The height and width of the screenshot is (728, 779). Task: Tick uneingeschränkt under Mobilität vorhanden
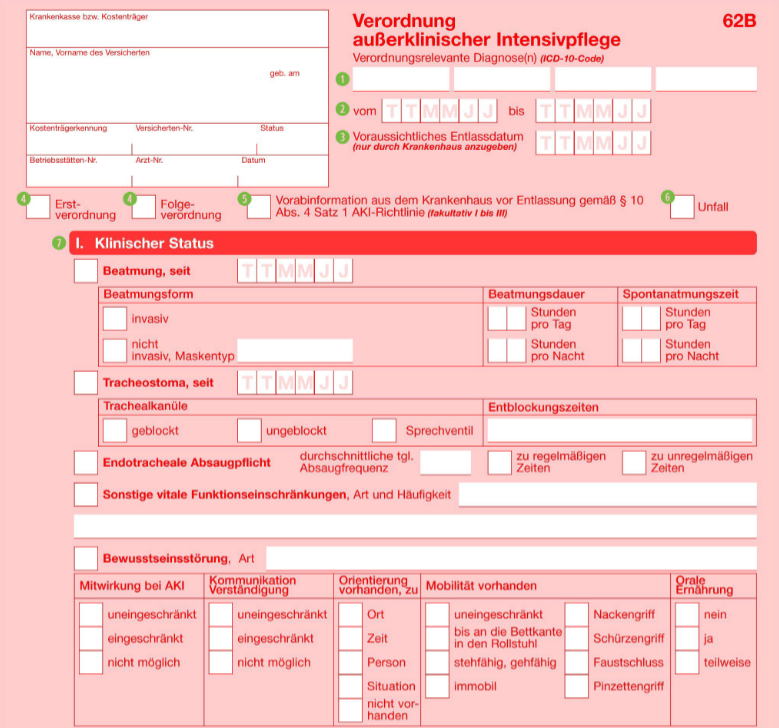(437, 614)
